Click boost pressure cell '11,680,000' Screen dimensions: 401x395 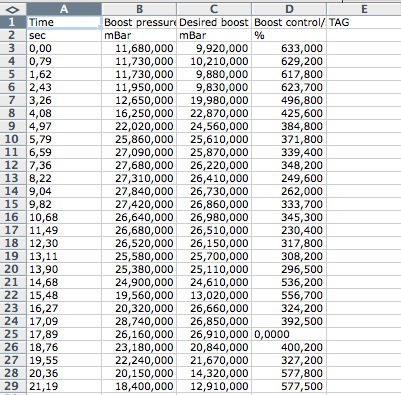[139, 48]
